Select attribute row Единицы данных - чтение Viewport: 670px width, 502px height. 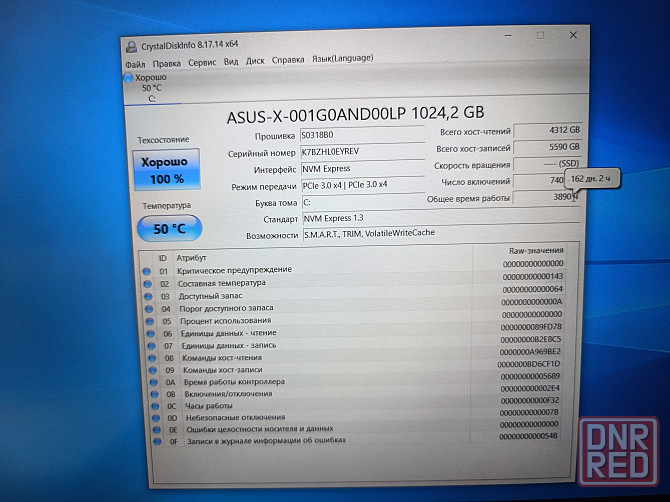click(x=356, y=330)
